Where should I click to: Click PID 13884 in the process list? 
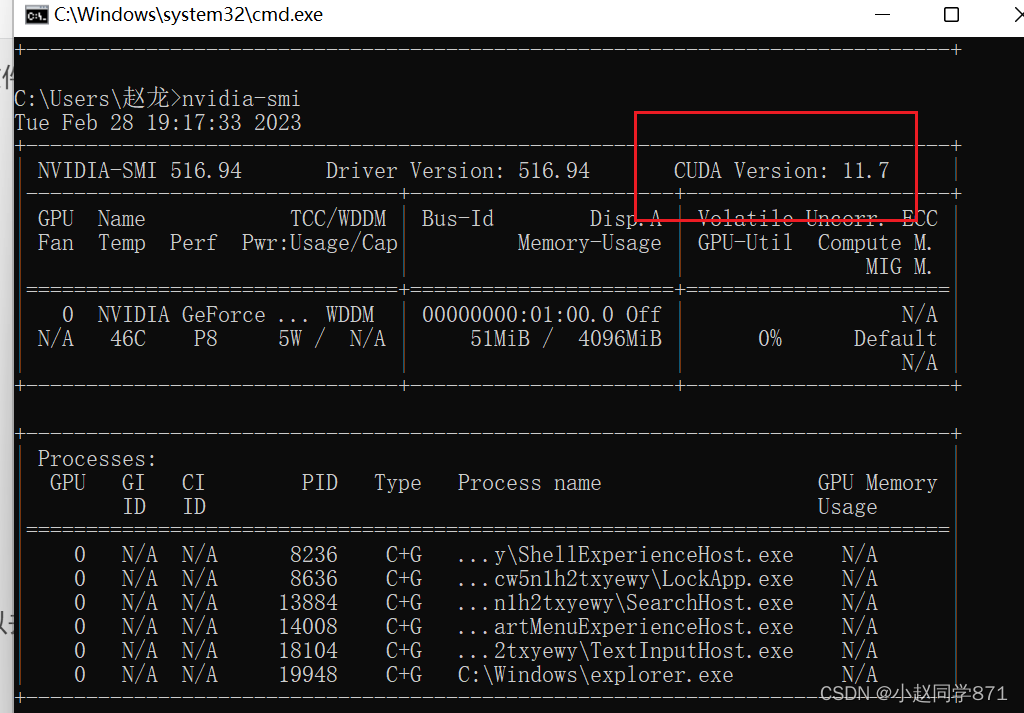coord(308,603)
